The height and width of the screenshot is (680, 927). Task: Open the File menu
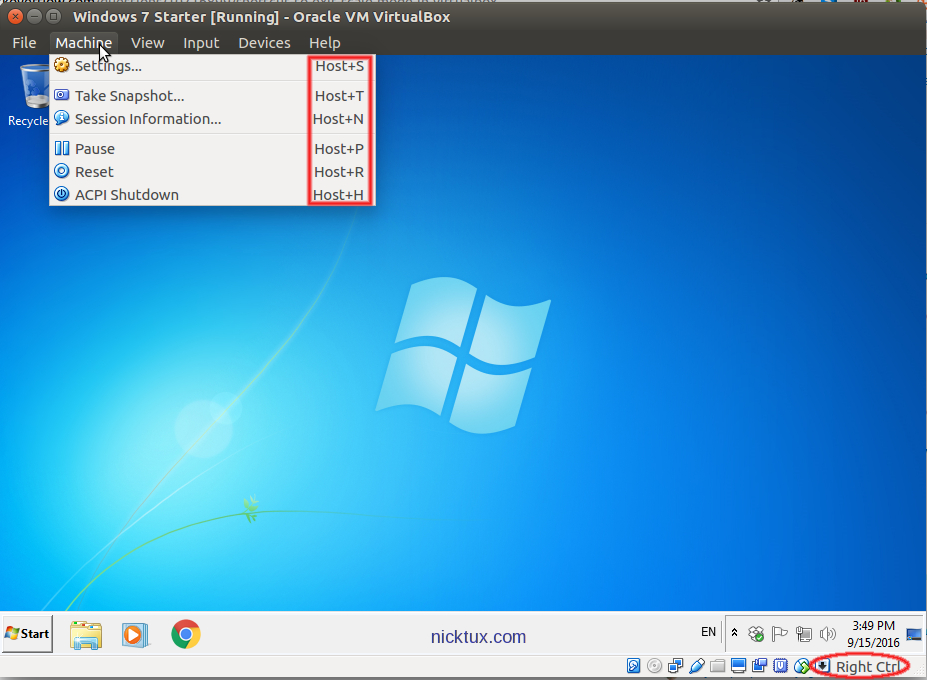click(24, 43)
